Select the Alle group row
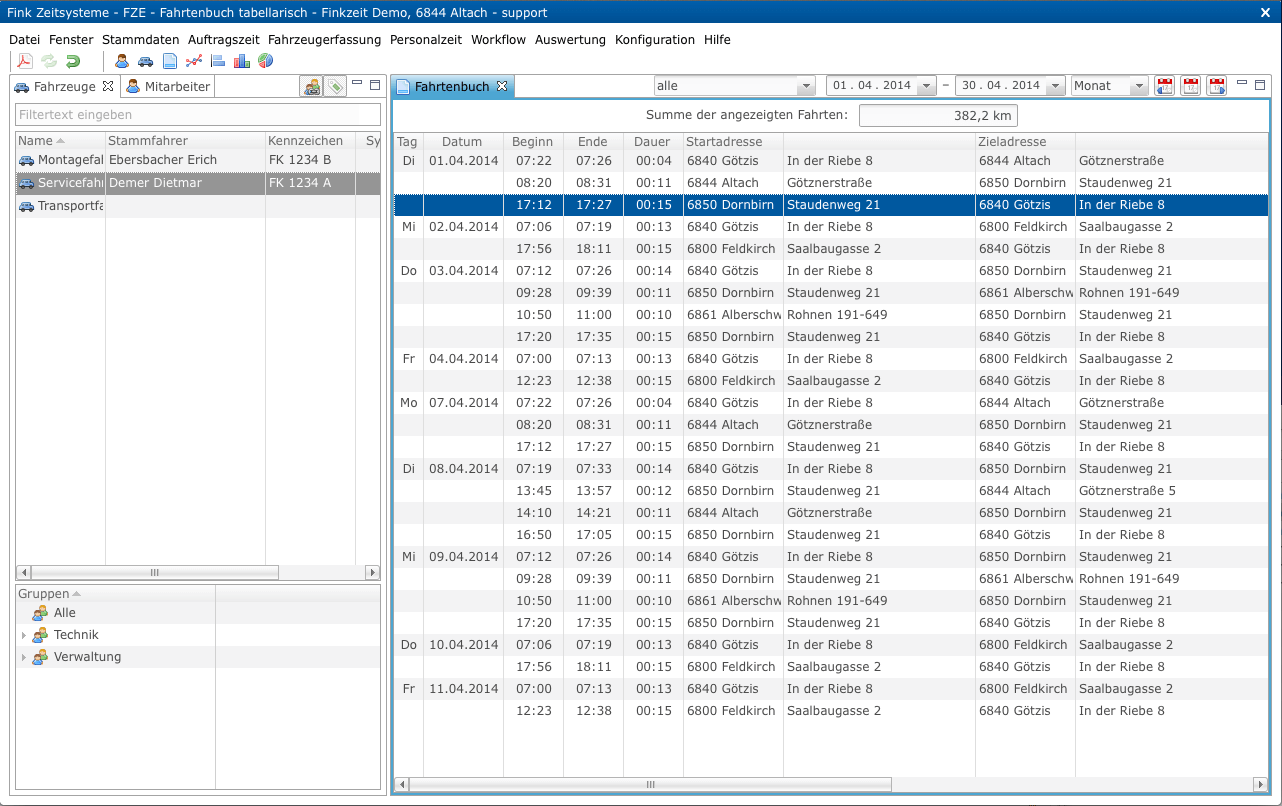The image size is (1282, 806). [x=198, y=613]
